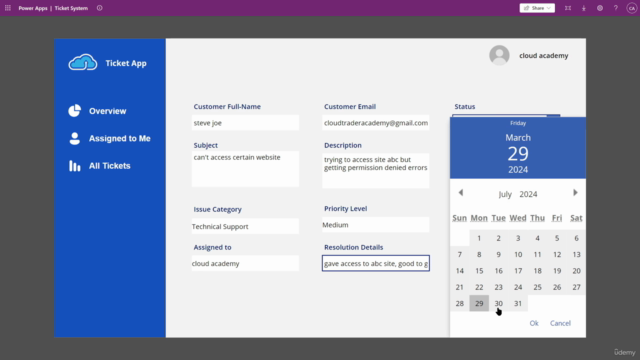The height and width of the screenshot is (360, 640).
Task: Select July 23 in the calendar
Action: pyautogui.click(x=498, y=287)
